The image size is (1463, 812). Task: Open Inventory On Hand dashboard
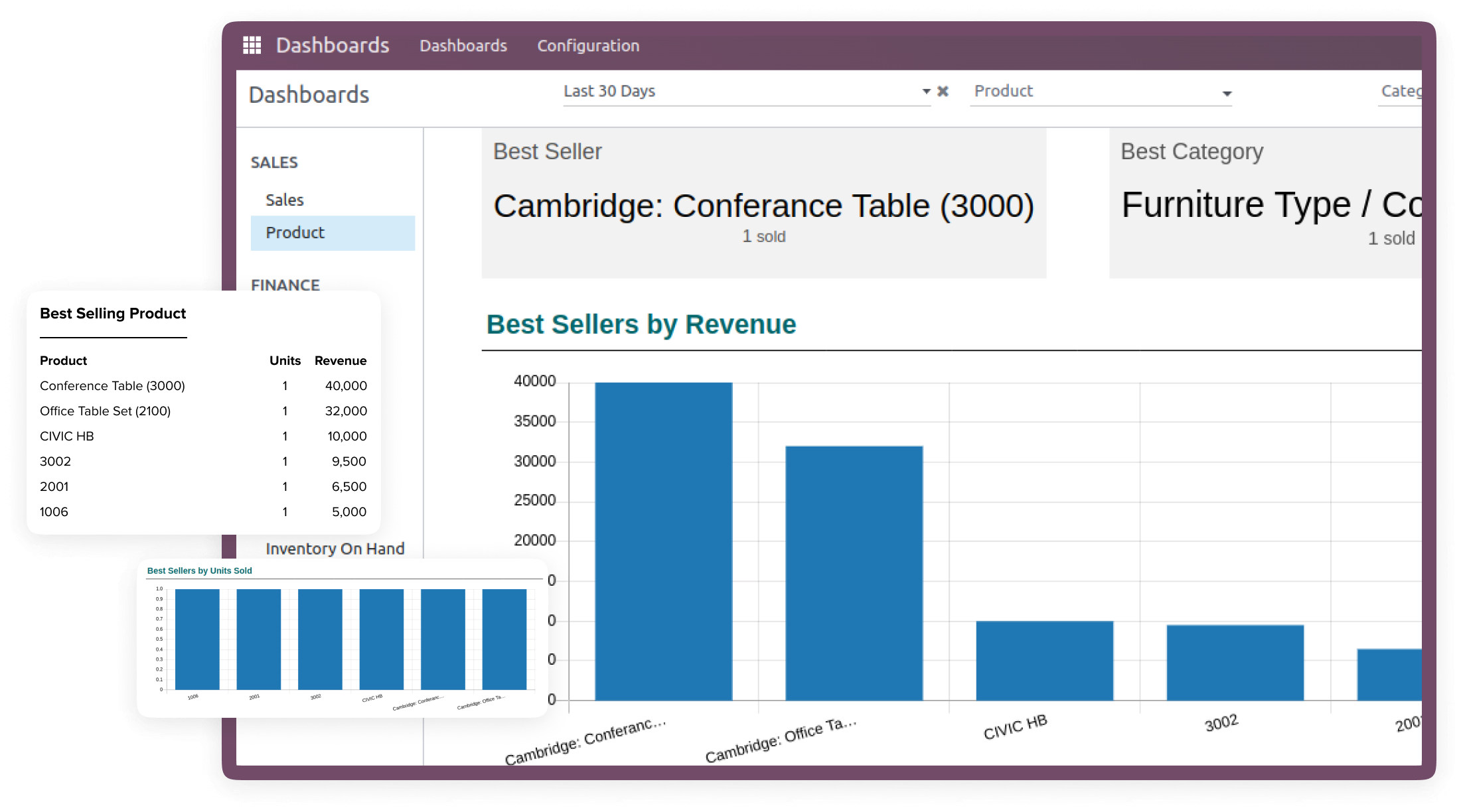pos(335,549)
